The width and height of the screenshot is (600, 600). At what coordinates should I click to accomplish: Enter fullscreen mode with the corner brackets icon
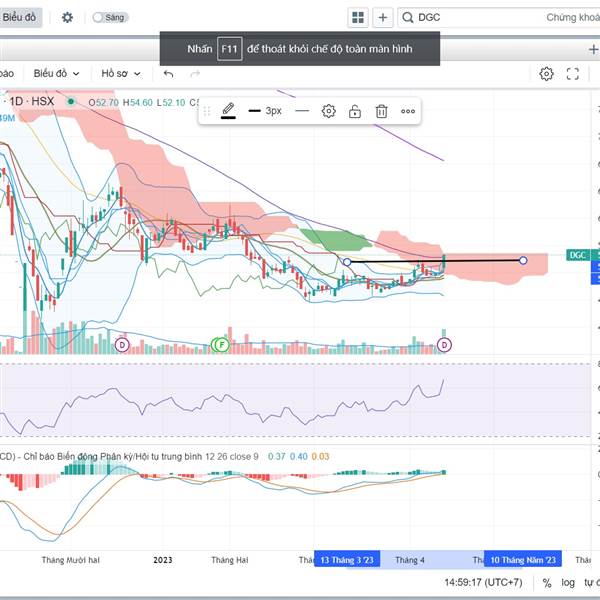pyautogui.click(x=573, y=74)
